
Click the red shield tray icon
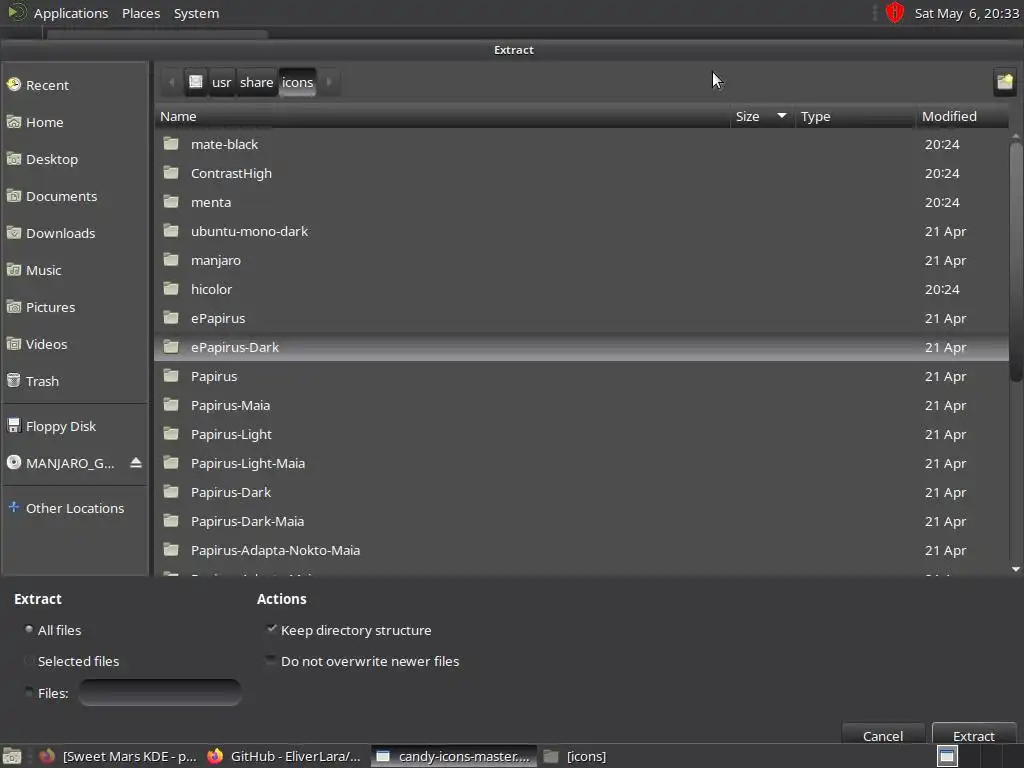coord(894,12)
